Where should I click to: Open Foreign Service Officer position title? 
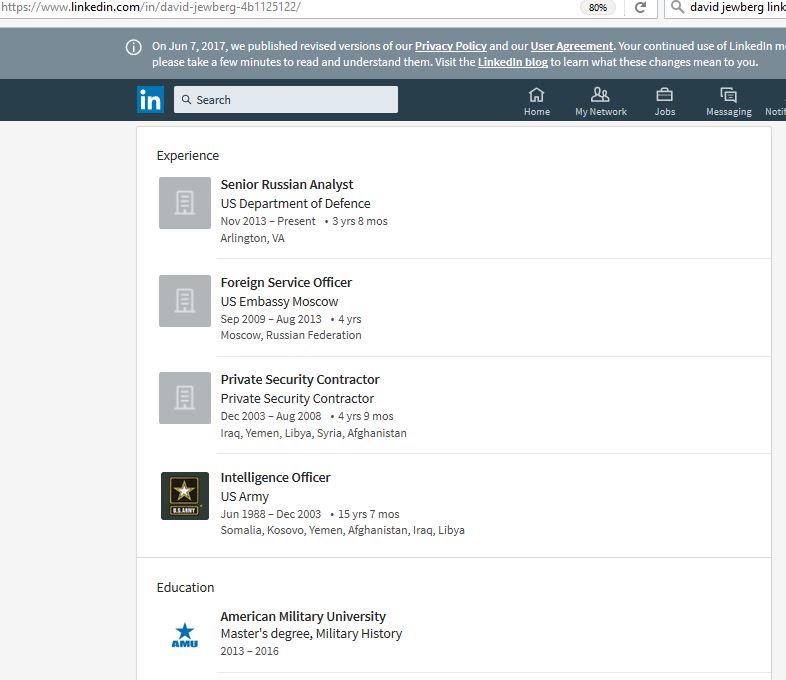pyautogui.click(x=286, y=283)
